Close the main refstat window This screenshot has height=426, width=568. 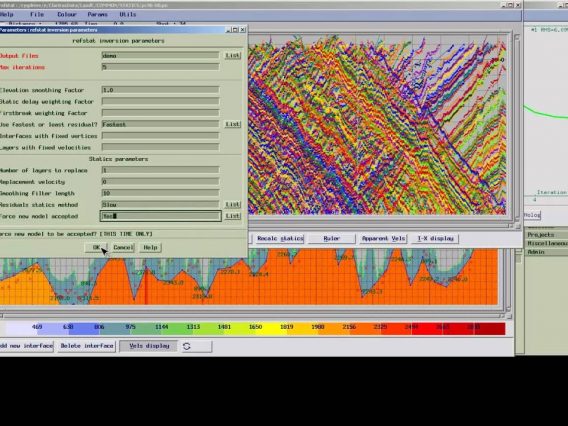518,5
